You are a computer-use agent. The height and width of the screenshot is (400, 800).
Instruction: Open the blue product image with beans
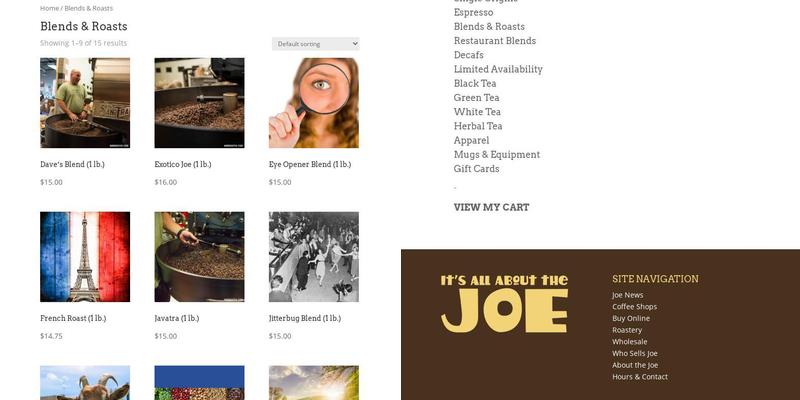pyautogui.click(x=199, y=383)
